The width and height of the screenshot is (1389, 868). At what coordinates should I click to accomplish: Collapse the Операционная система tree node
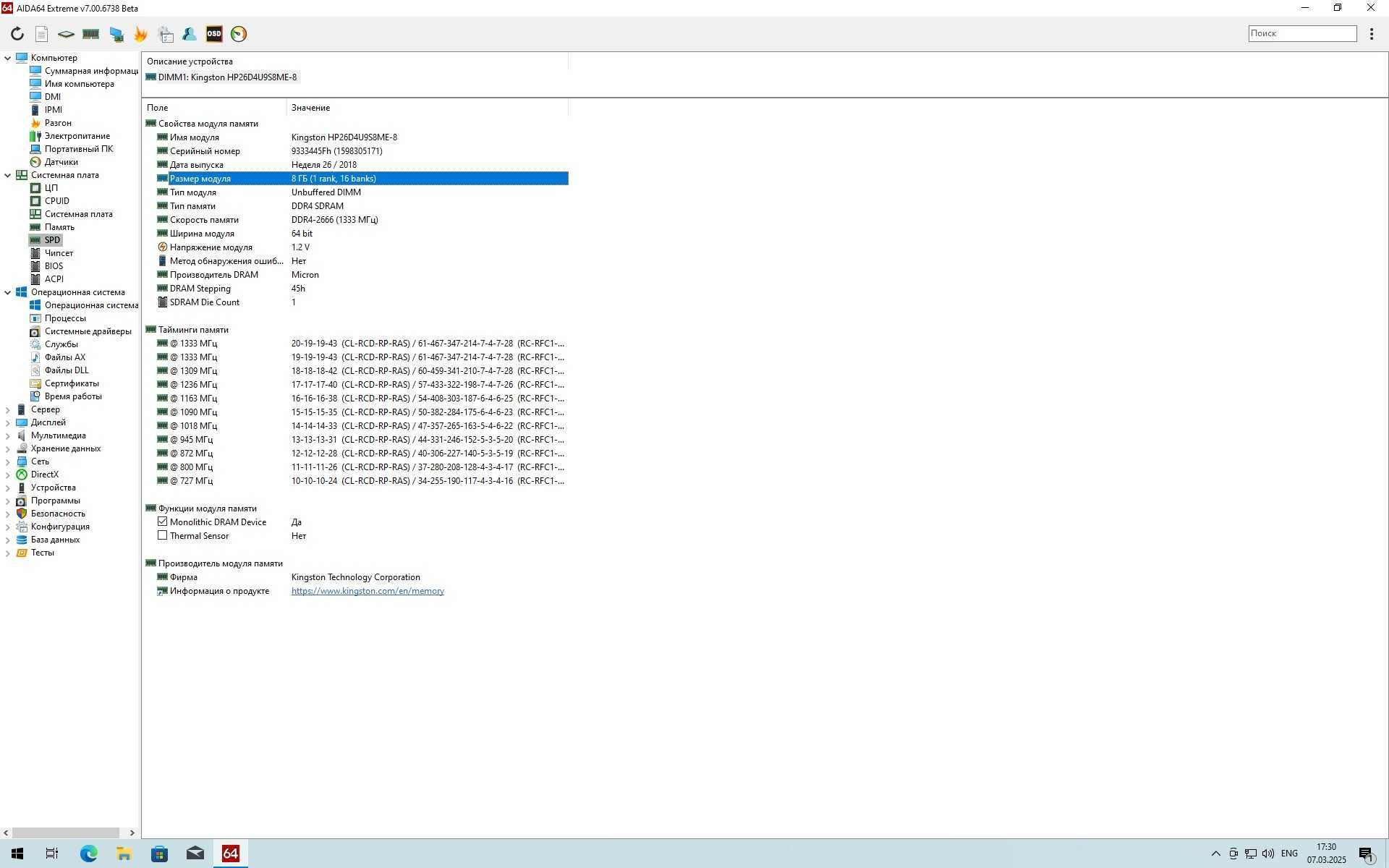click(x=8, y=292)
